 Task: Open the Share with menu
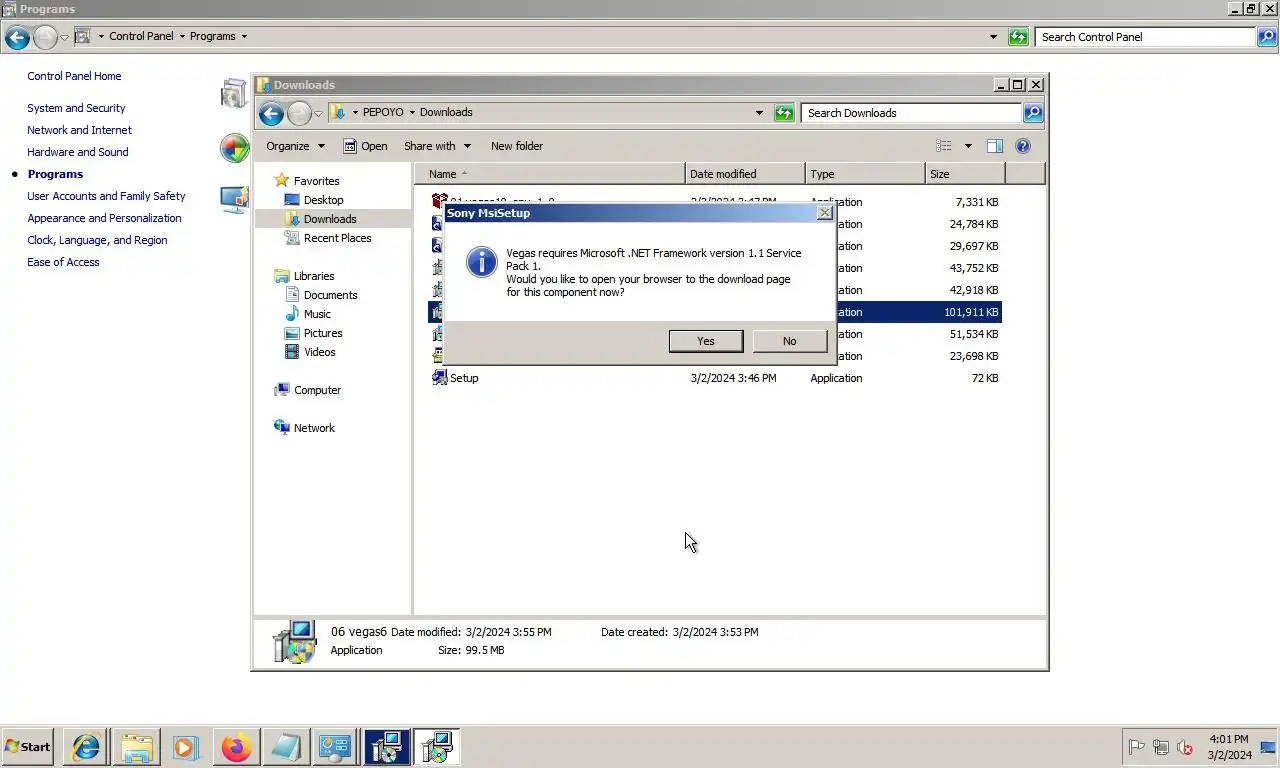tap(437, 146)
